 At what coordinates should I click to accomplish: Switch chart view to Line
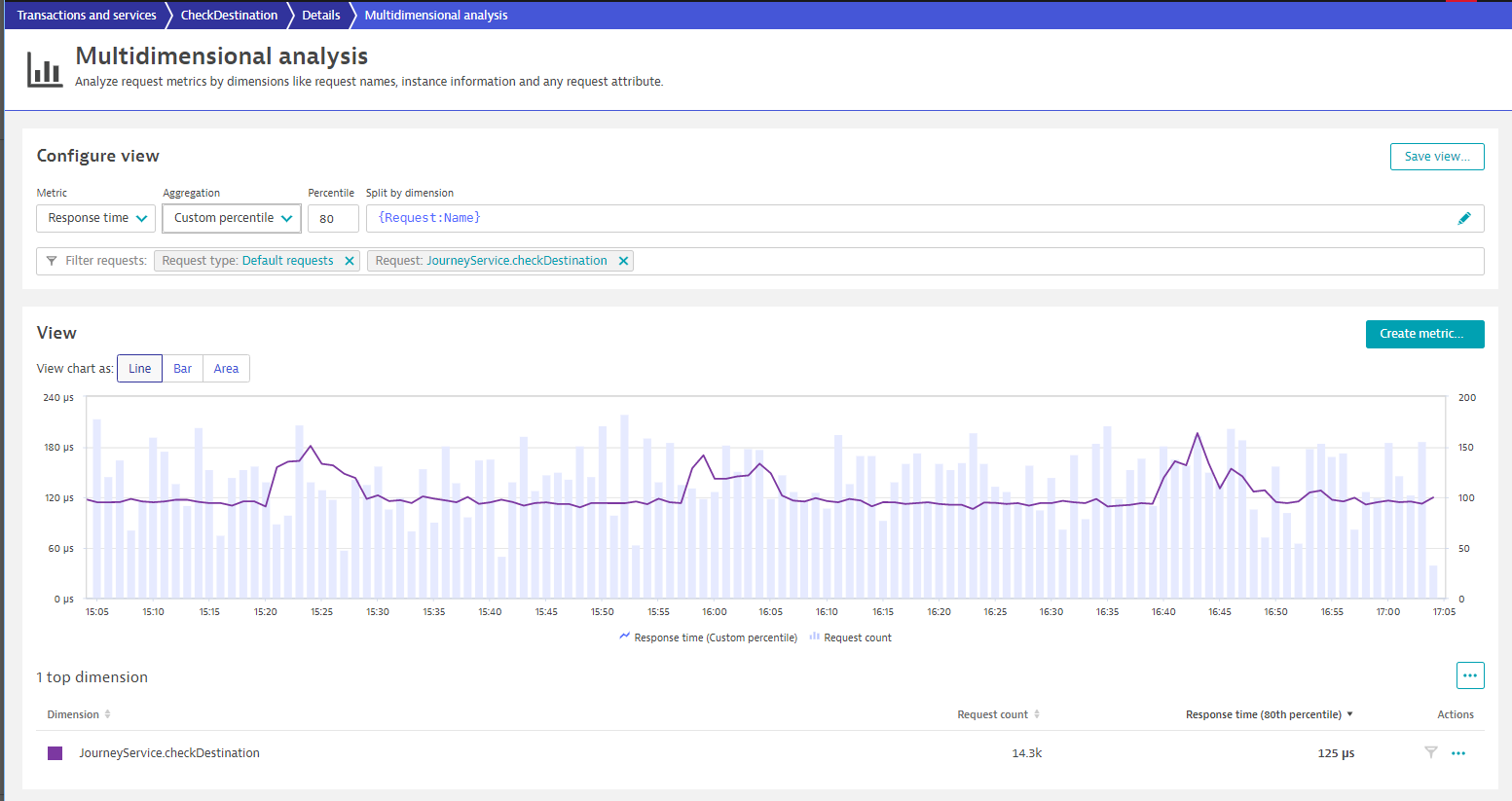139,369
